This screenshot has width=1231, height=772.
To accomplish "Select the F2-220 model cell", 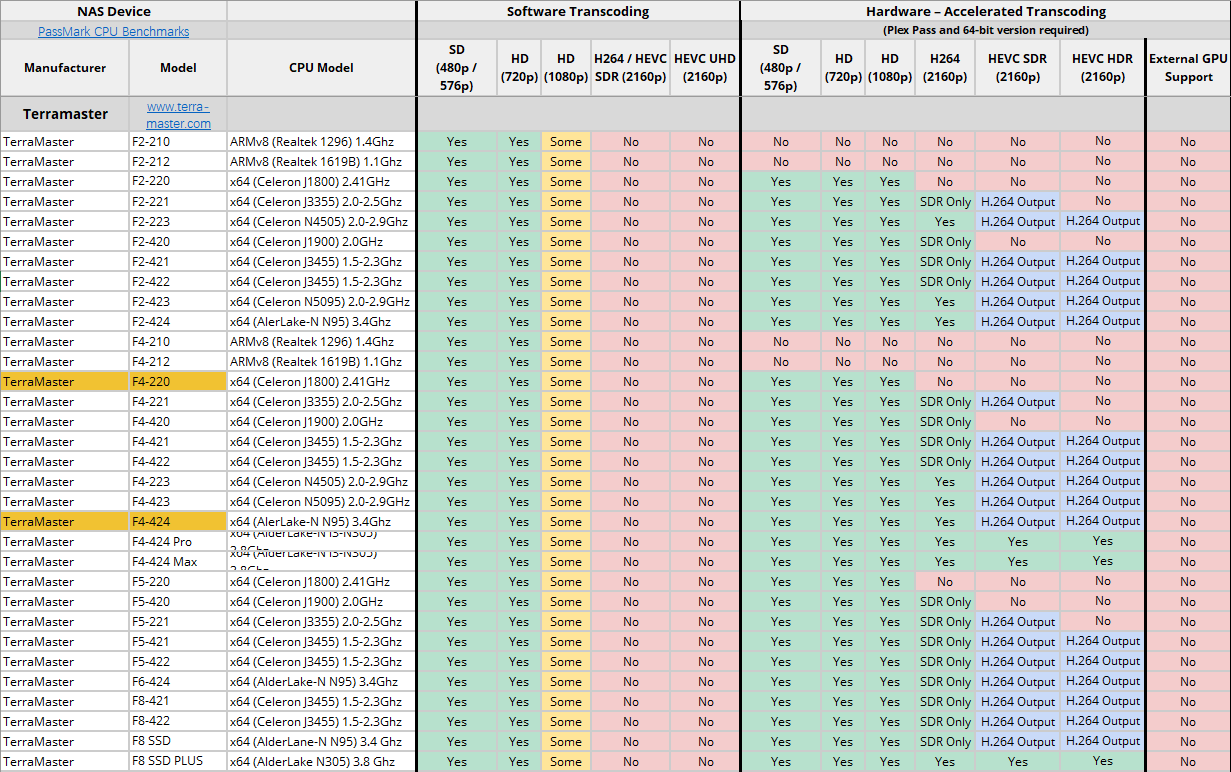I will coord(178,181).
